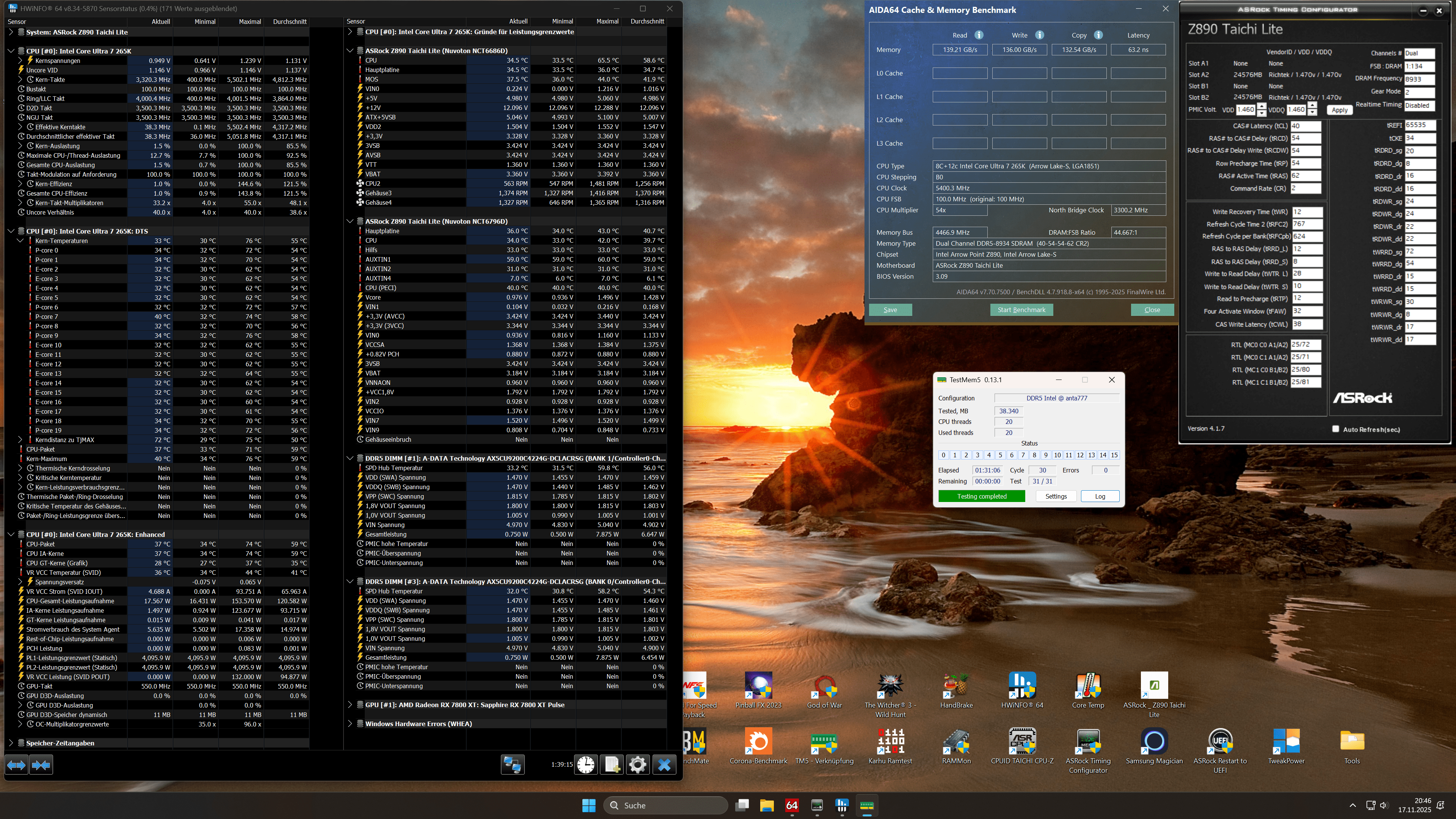Click the HWiNFO expand columns arrows icon
This screenshot has width=1456, height=819.
(16, 765)
